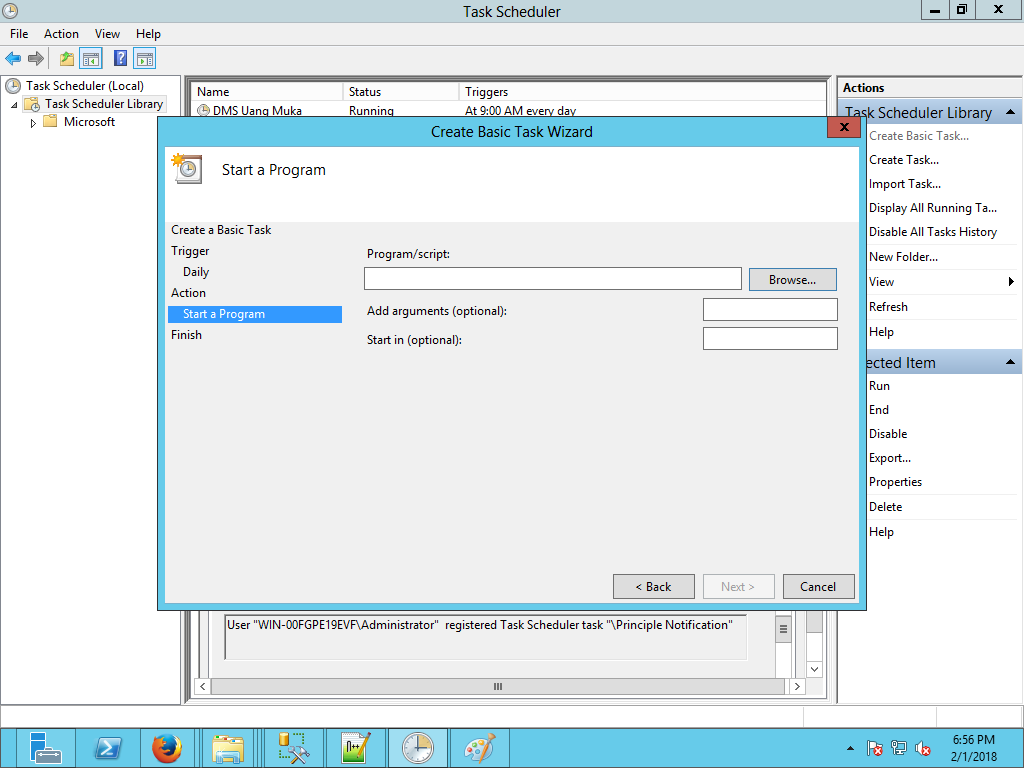This screenshot has height=768, width=1024.
Task: Collapse the Task Scheduler Library node
Action: click(14, 105)
